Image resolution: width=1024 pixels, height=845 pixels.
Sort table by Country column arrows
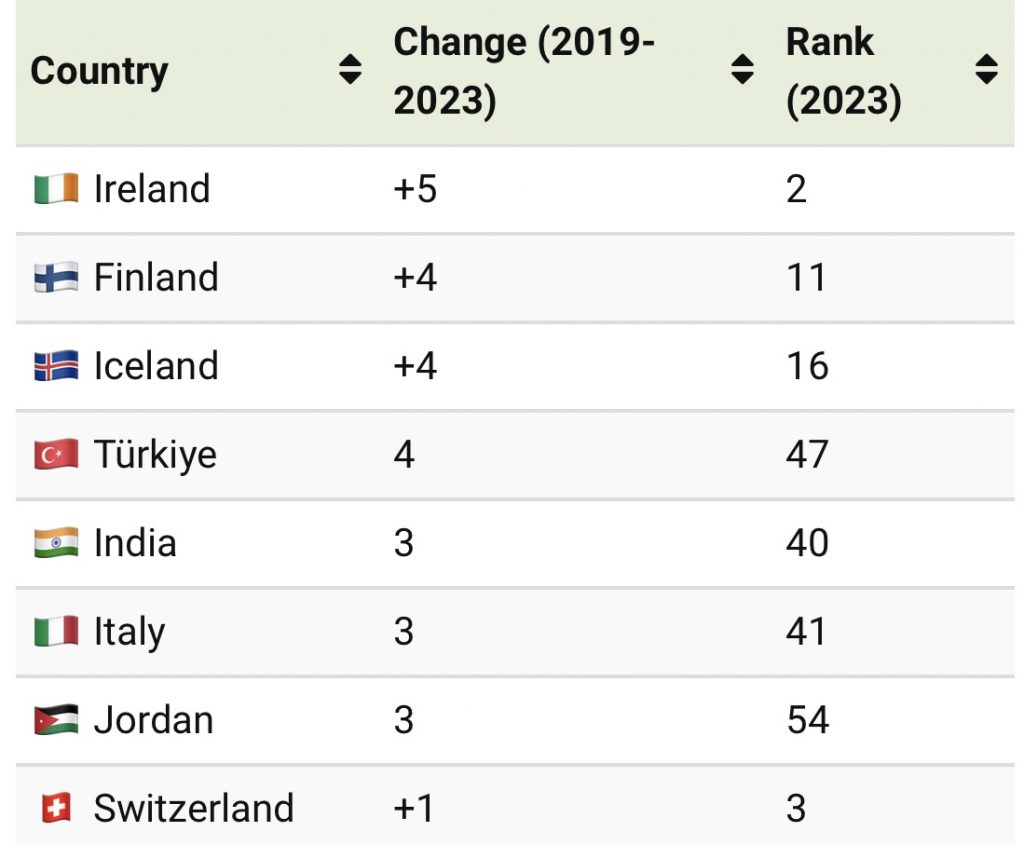350,70
